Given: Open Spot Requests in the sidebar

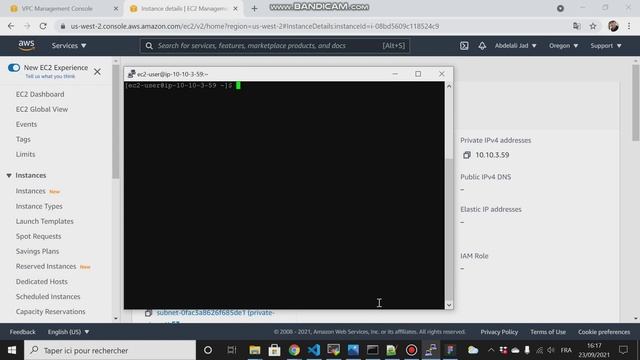Looking at the screenshot, I should [x=38, y=236].
